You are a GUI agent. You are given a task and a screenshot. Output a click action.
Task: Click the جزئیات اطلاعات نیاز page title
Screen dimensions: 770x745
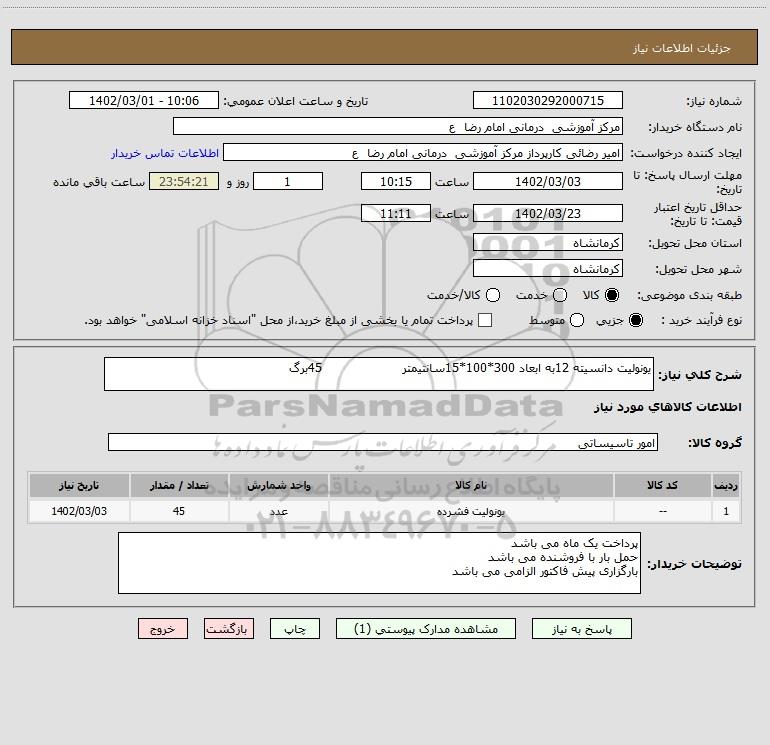(682, 48)
